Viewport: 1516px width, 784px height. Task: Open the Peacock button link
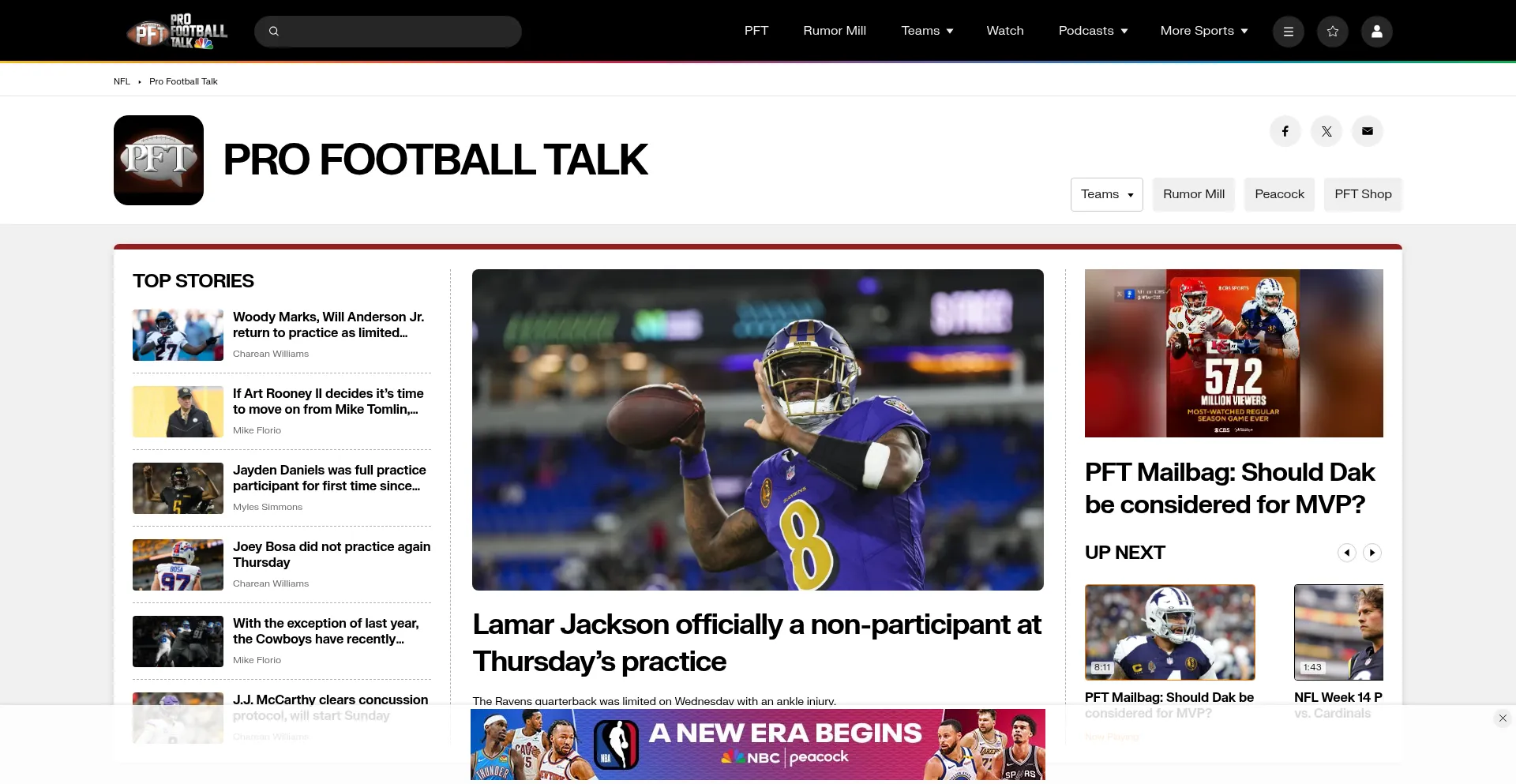[1278, 194]
